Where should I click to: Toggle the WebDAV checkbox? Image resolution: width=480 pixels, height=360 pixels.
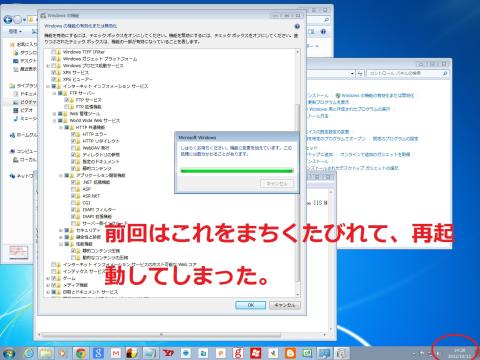[x=73, y=148]
